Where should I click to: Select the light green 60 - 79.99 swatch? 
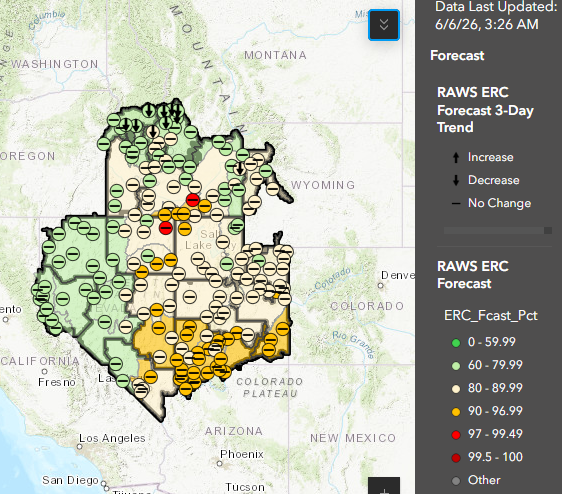[456, 366]
